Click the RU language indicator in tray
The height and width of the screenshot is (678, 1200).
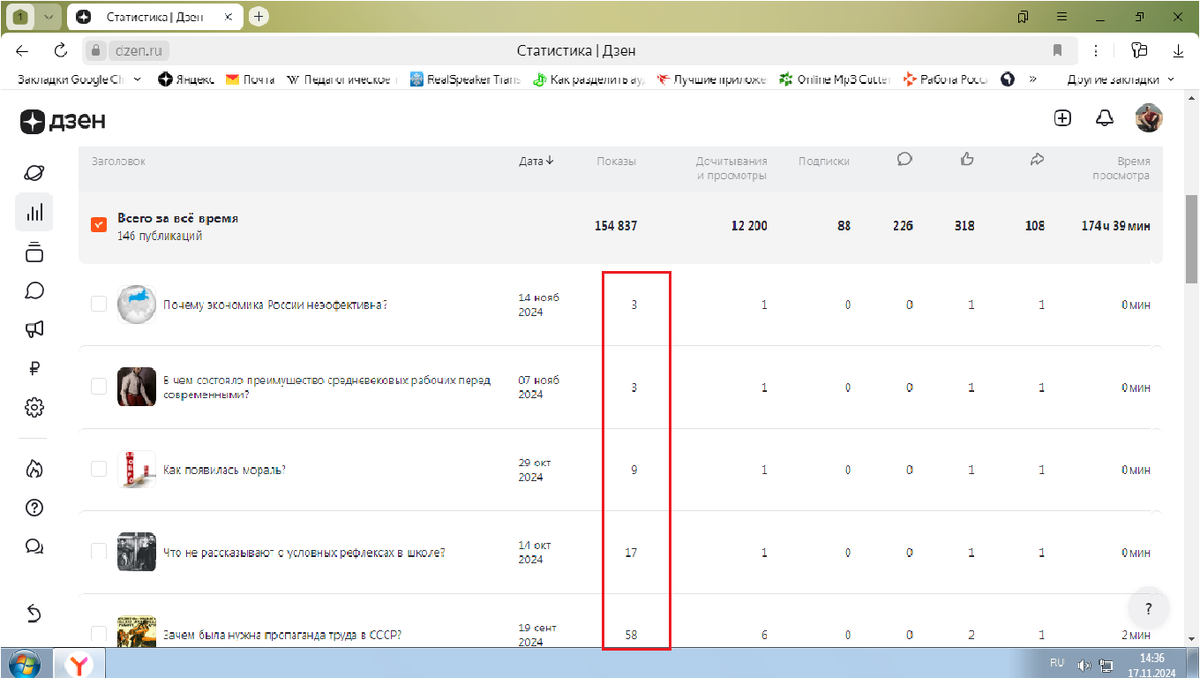1057,663
